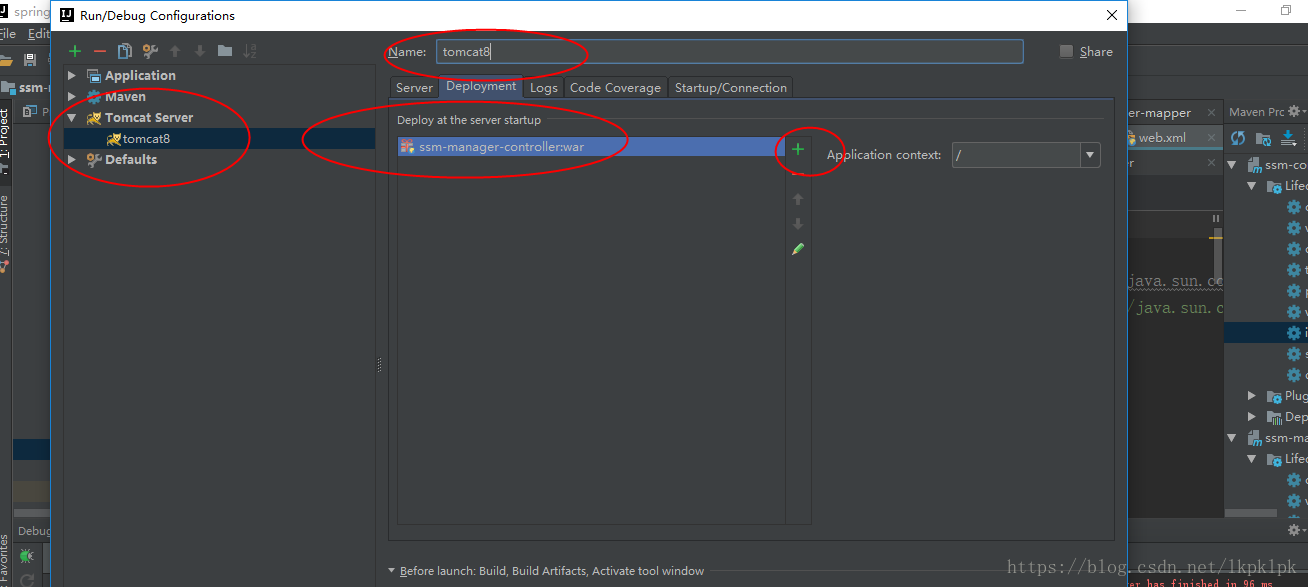Open the Structure tool window tab
The image size is (1308, 587).
pyautogui.click(x=5, y=233)
